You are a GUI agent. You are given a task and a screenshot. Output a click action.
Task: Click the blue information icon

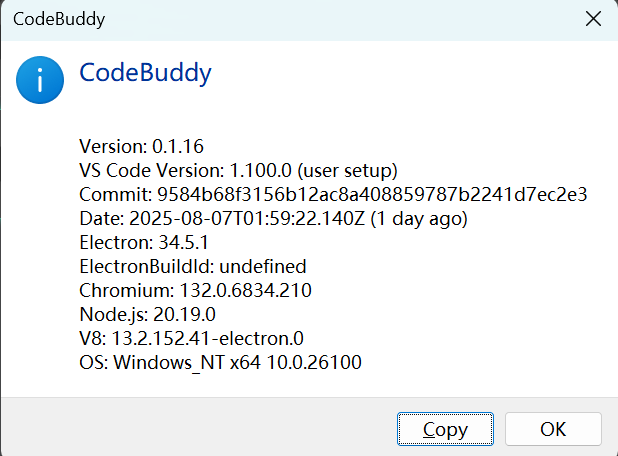click(40, 80)
